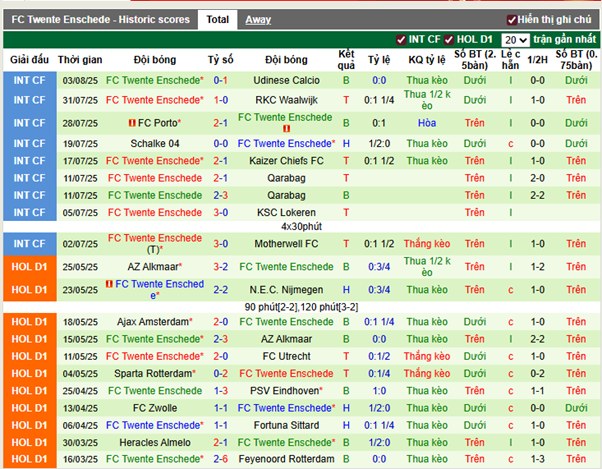The height and width of the screenshot is (469, 602).
Task: Open Schalke 04 team link
Action: [155, 144]
